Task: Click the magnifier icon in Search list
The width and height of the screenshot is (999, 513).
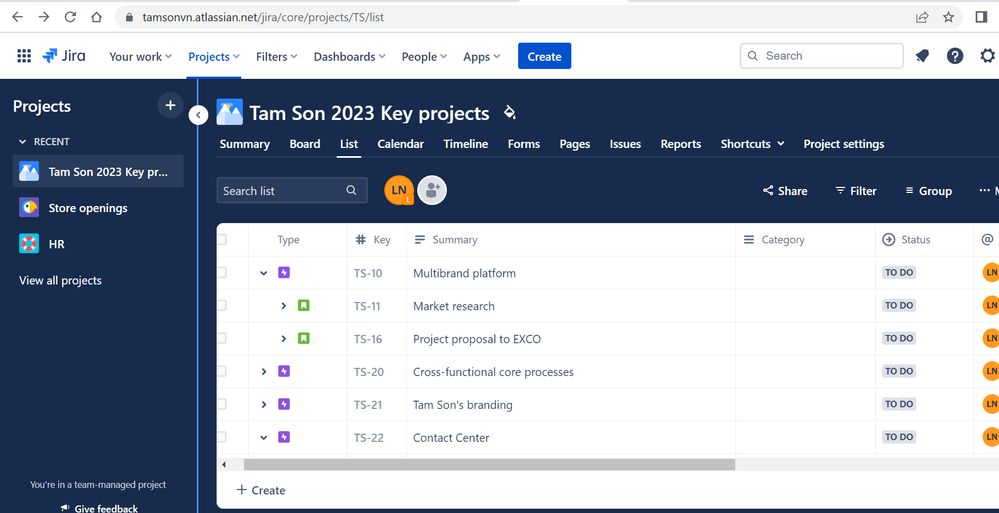Action: point(351,191)
